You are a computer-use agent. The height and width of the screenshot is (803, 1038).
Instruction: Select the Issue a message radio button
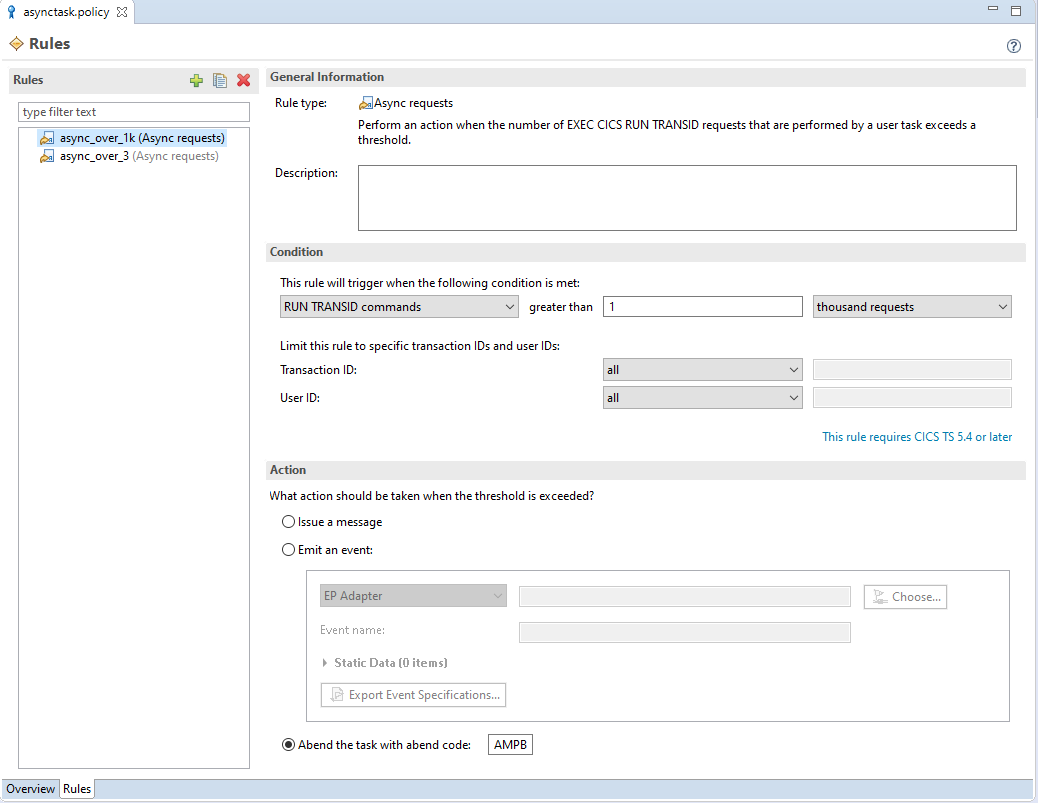[x=288, y=521]
